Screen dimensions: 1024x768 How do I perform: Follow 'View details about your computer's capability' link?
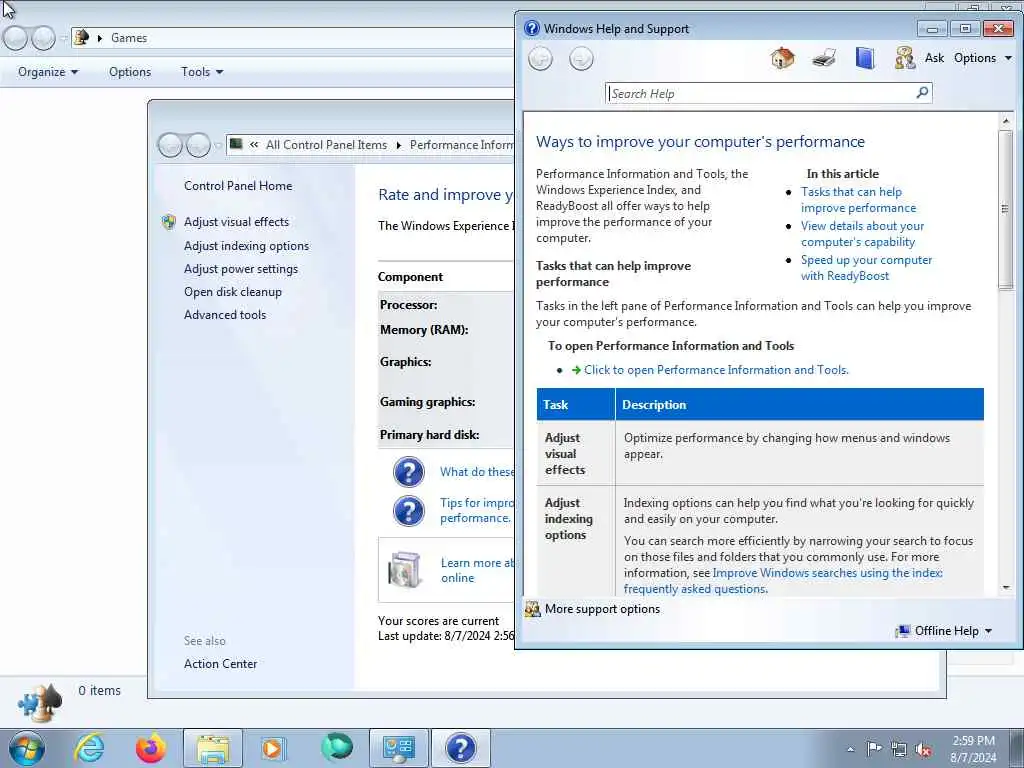[x=862, y=234]
